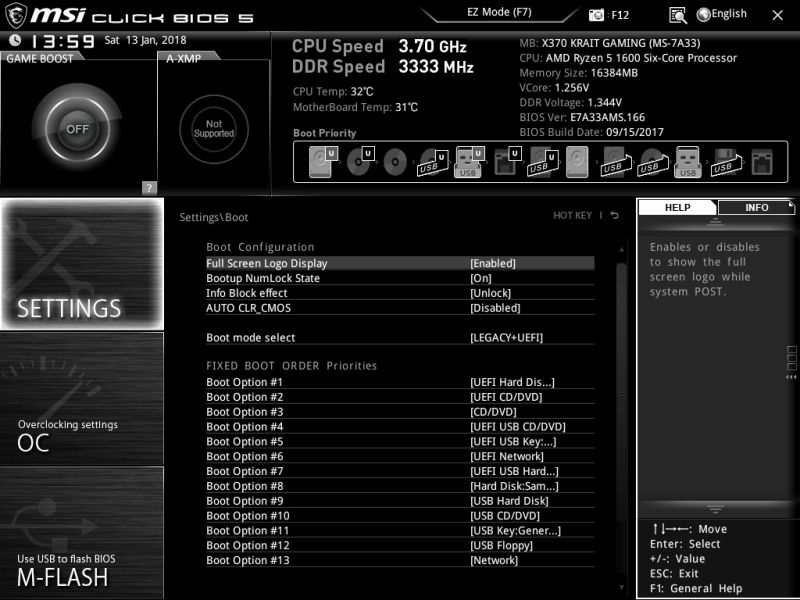The image size is (800, 600).
Task: Click the clock icon beside the time
Action: click(x=15, y=40)
